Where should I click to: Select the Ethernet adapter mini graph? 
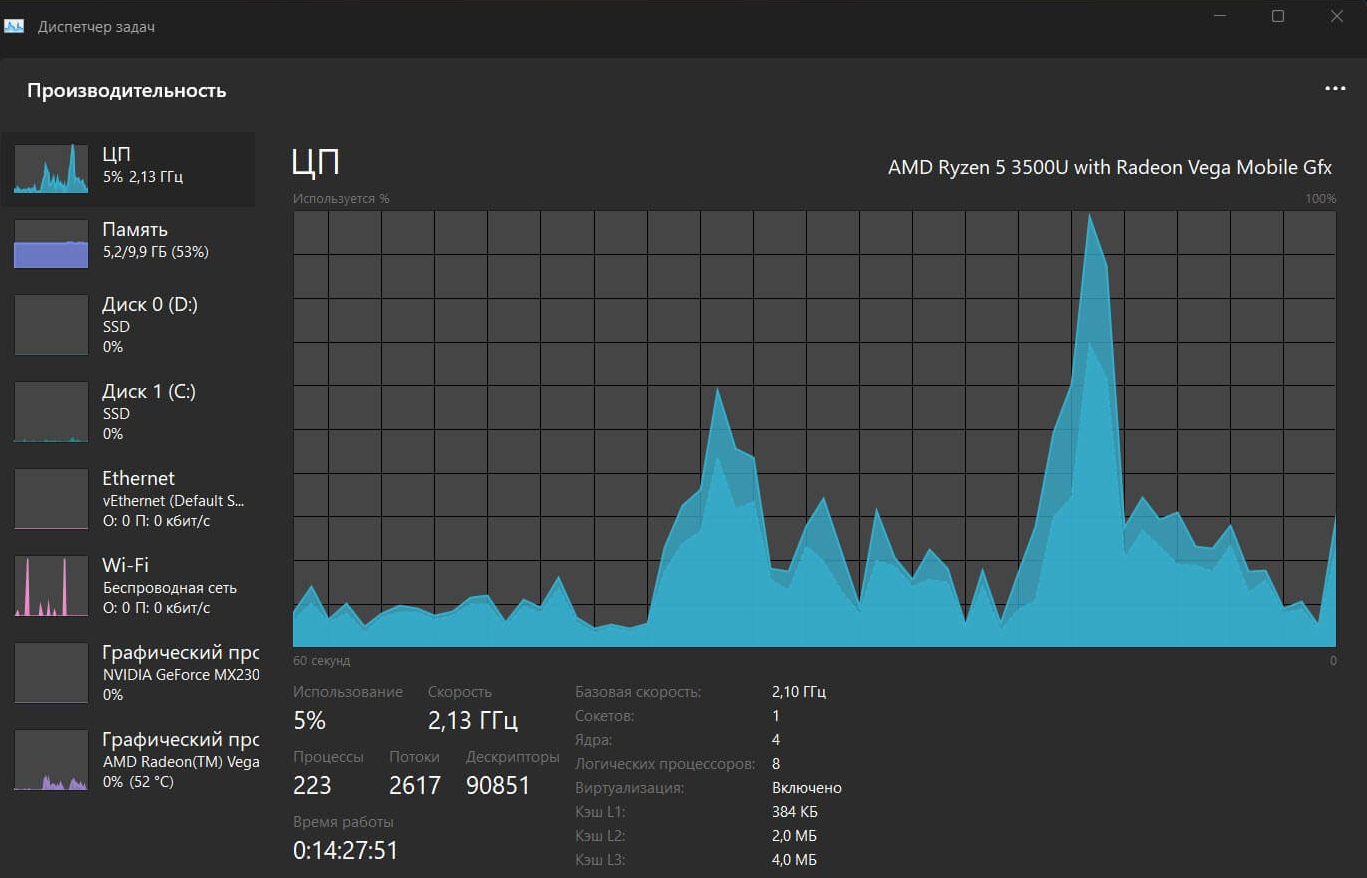pos(51,499)
